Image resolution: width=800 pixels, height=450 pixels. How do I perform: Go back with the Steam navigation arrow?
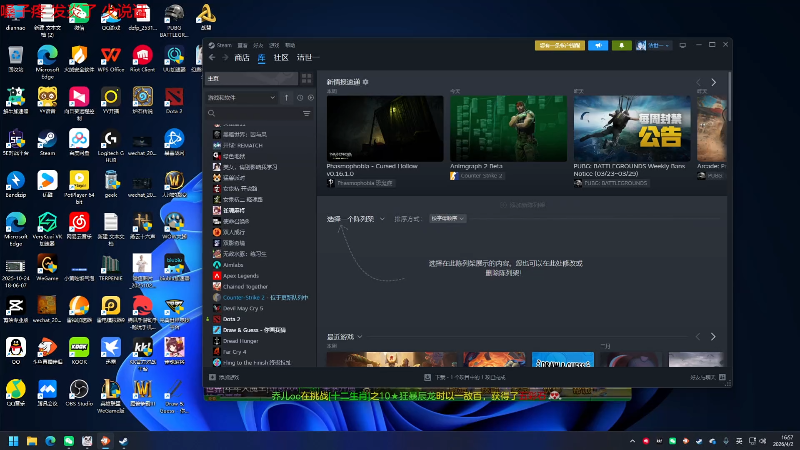[212, 58]
